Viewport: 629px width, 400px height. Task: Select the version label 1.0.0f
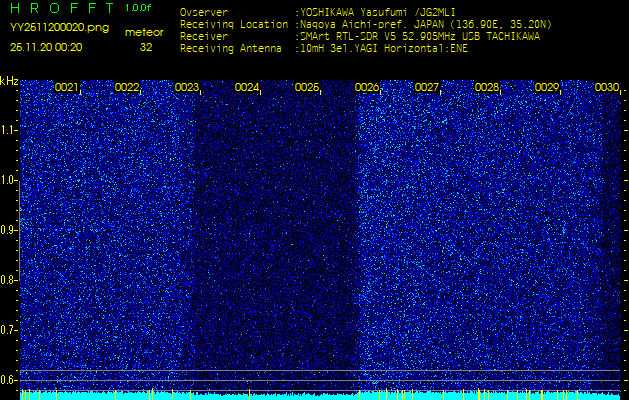[138, 8]
